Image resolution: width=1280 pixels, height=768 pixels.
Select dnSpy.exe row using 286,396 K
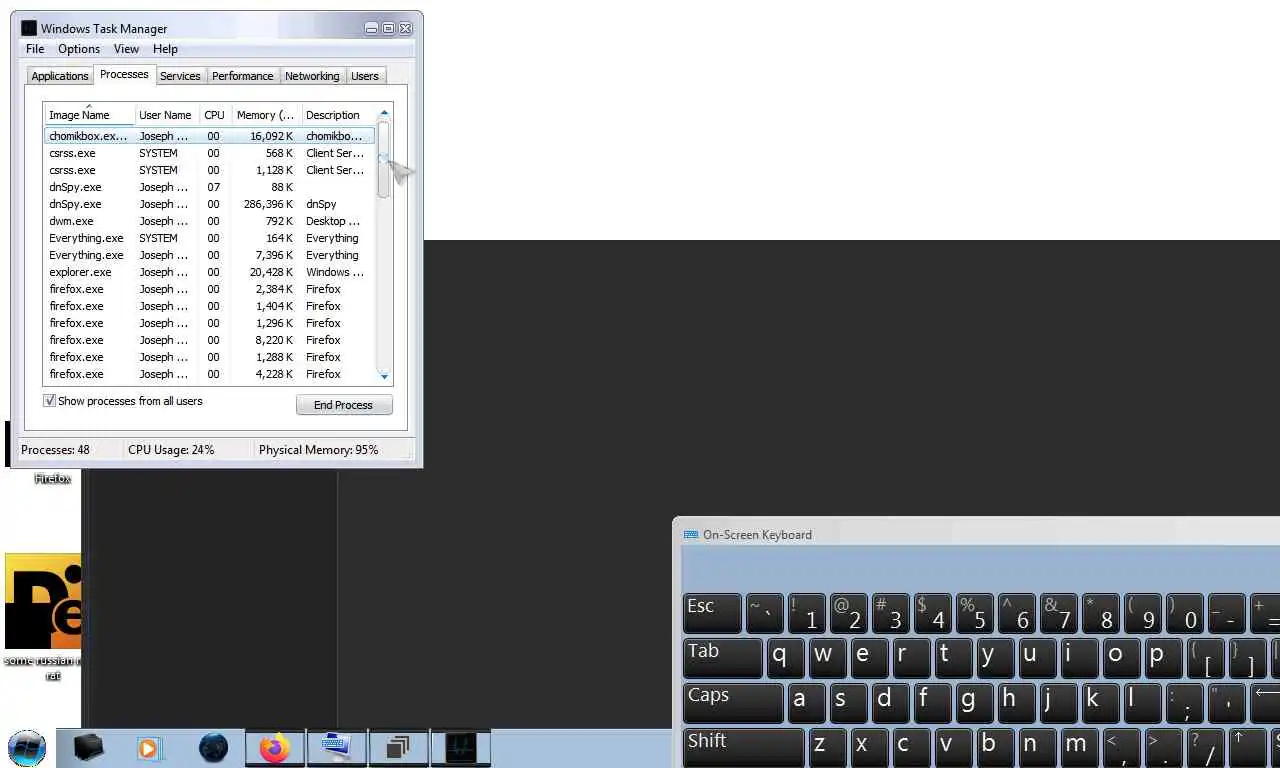coord(209,204)
